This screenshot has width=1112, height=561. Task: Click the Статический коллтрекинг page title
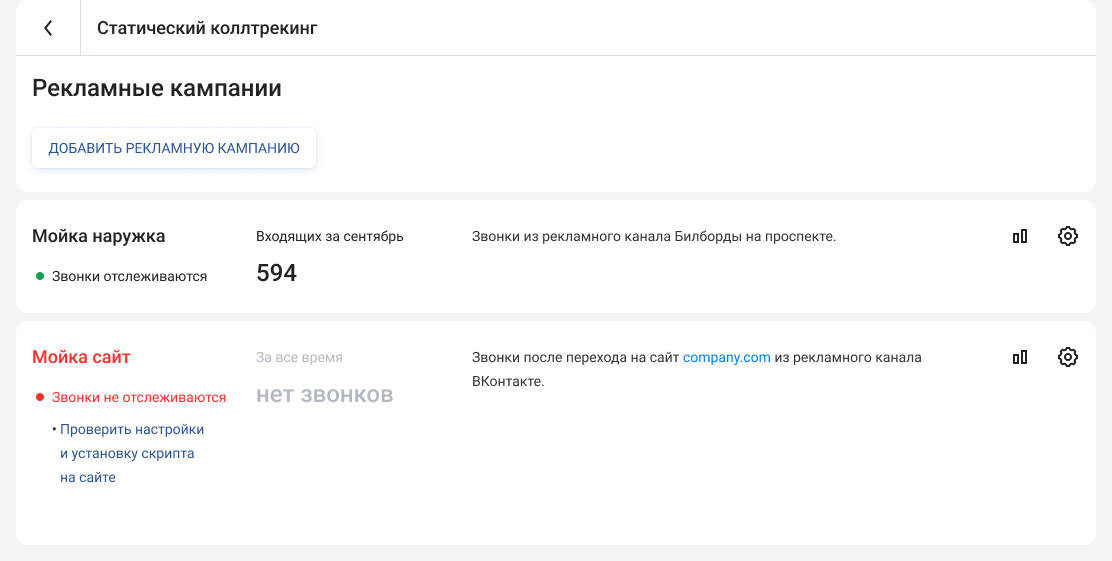pos(207,28)
